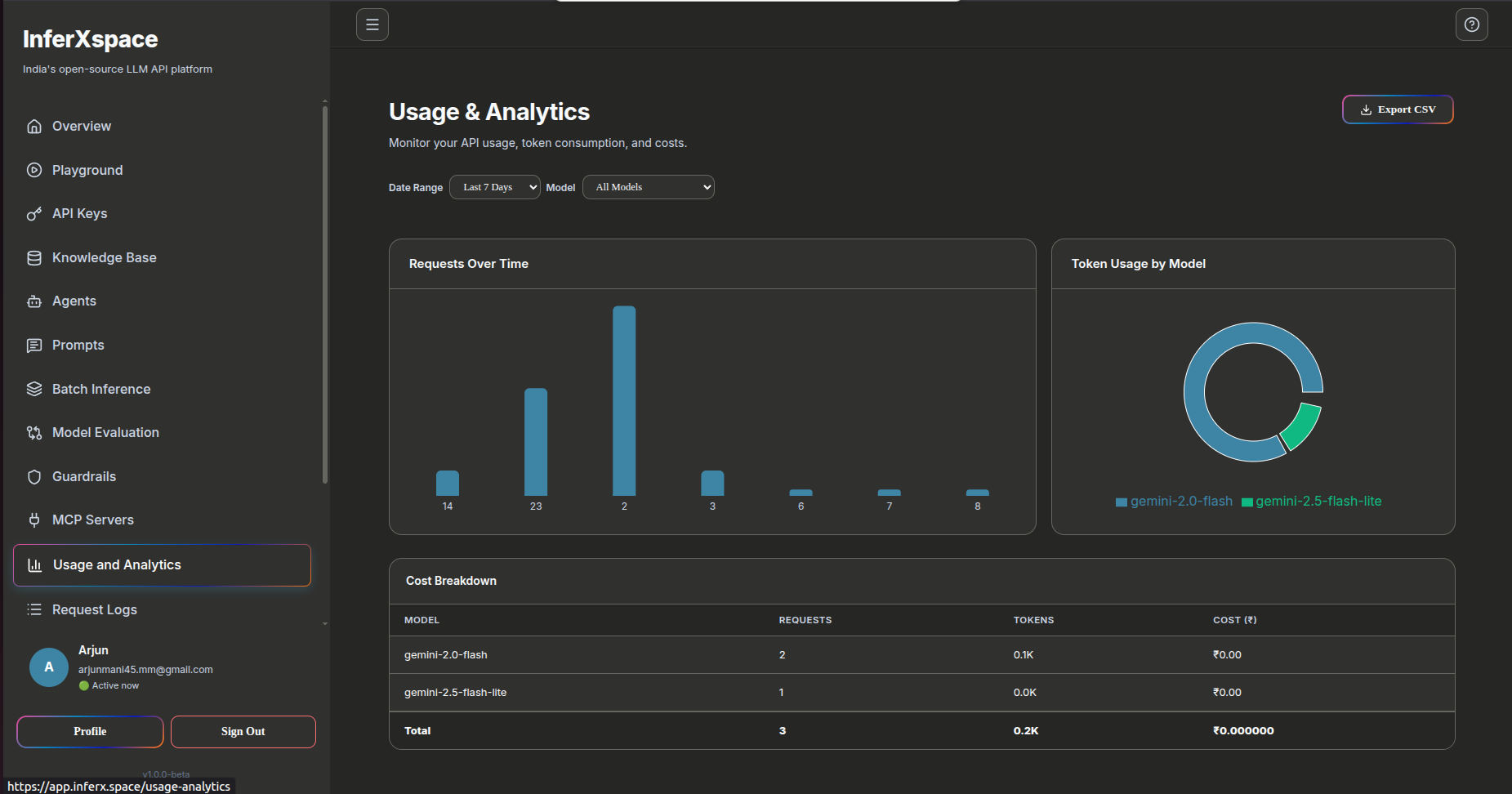This screenshot has height=794, width=1512.
Task: Click the Requests Over Time heading
Action: tap(469, 263)
